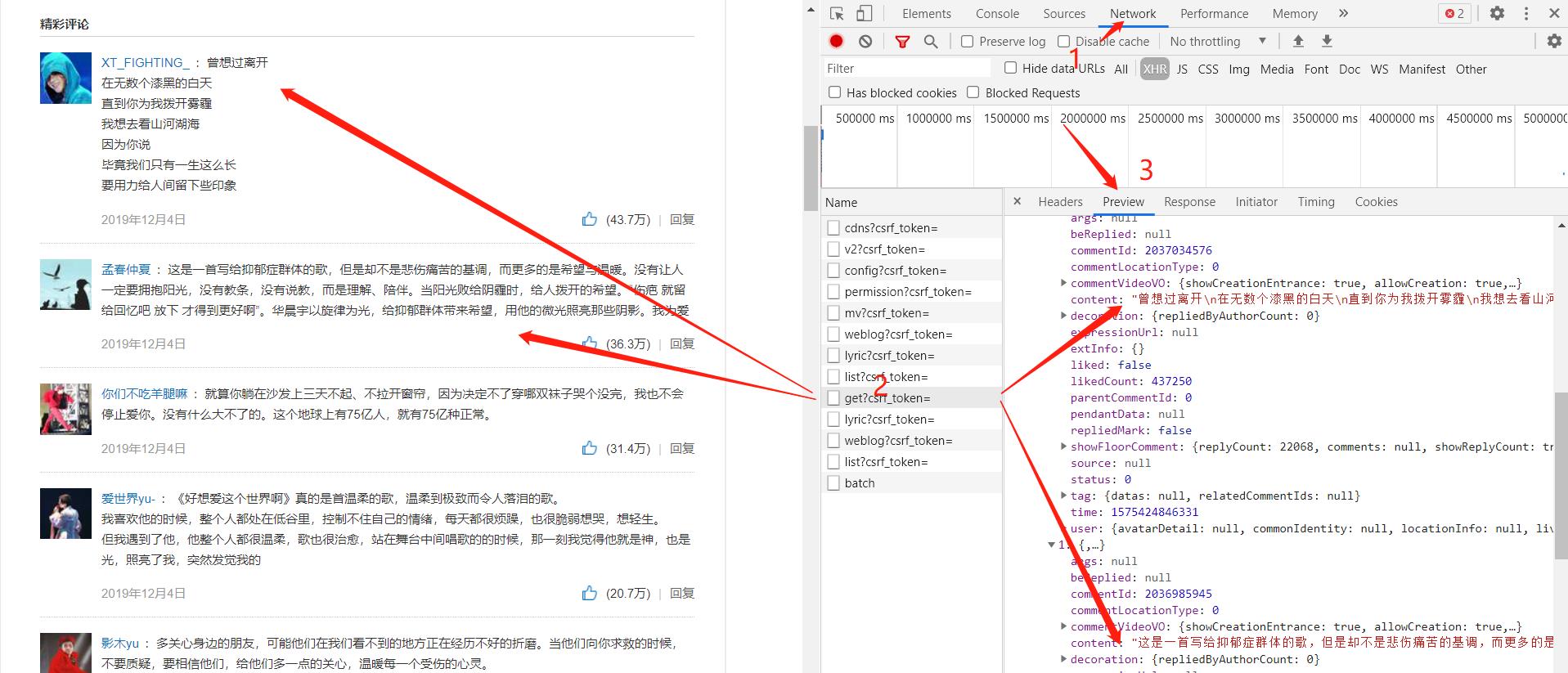Select cdns?csrf_token= request row
The width and height of the screenshot is (1568, 673).
tap(912, 227)
